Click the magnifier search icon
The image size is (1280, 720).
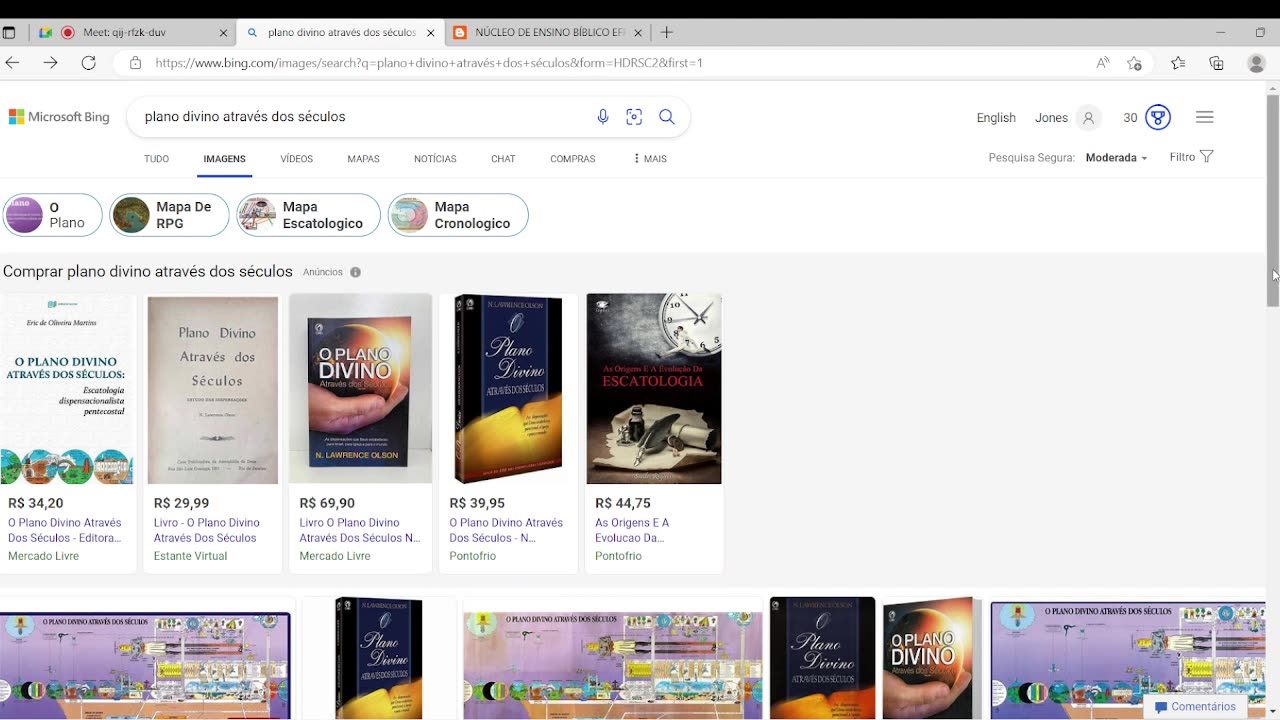667,117
